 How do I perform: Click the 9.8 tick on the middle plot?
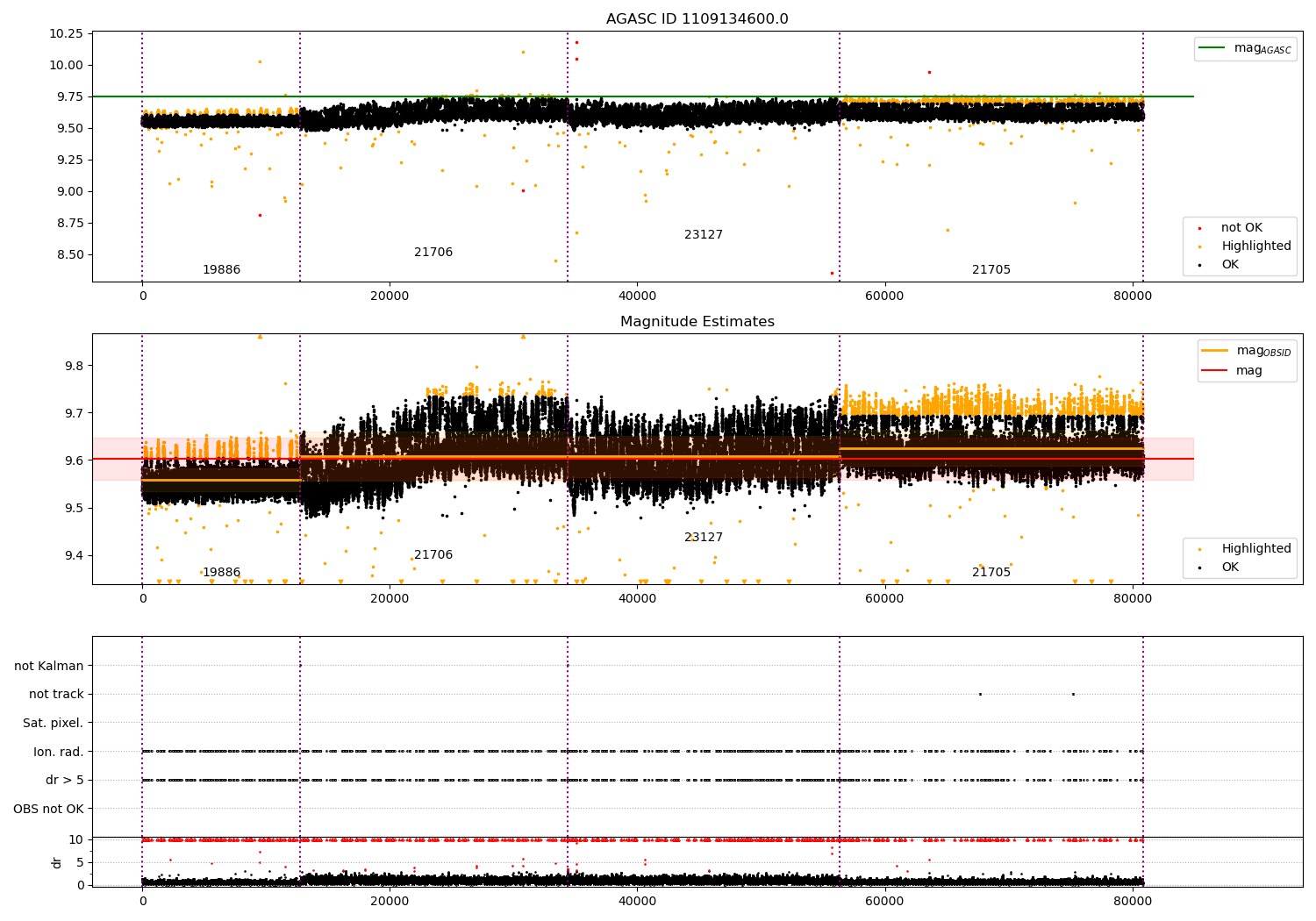[x=74, y=366]
